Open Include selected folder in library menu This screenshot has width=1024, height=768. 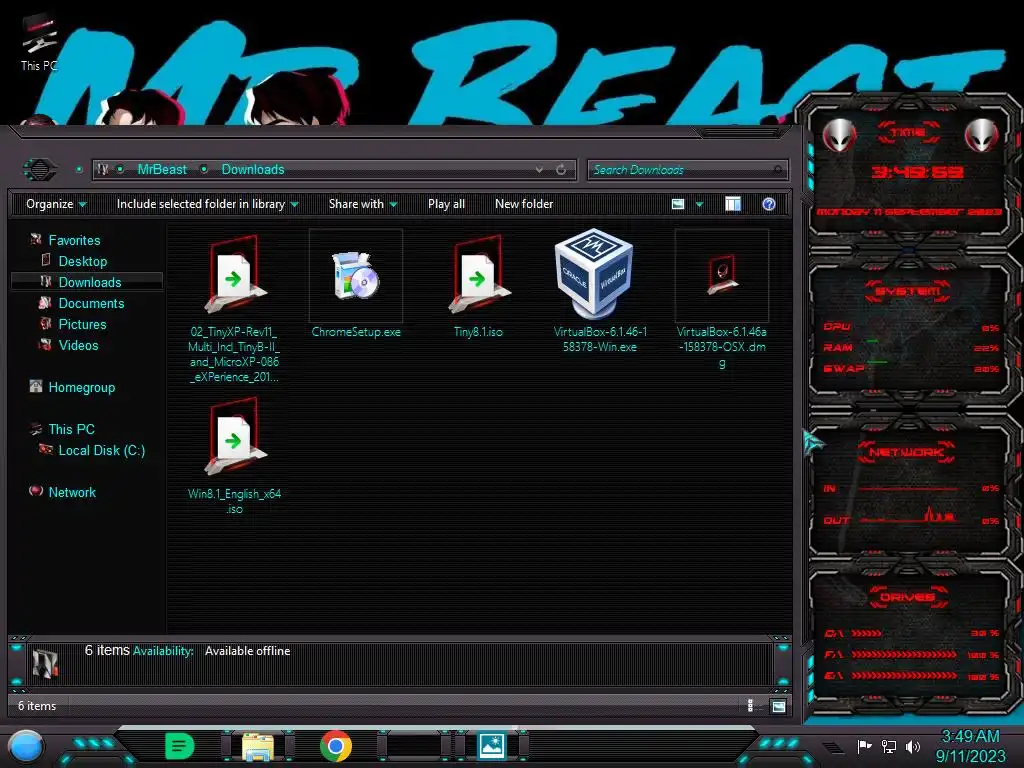coord(207,204)
